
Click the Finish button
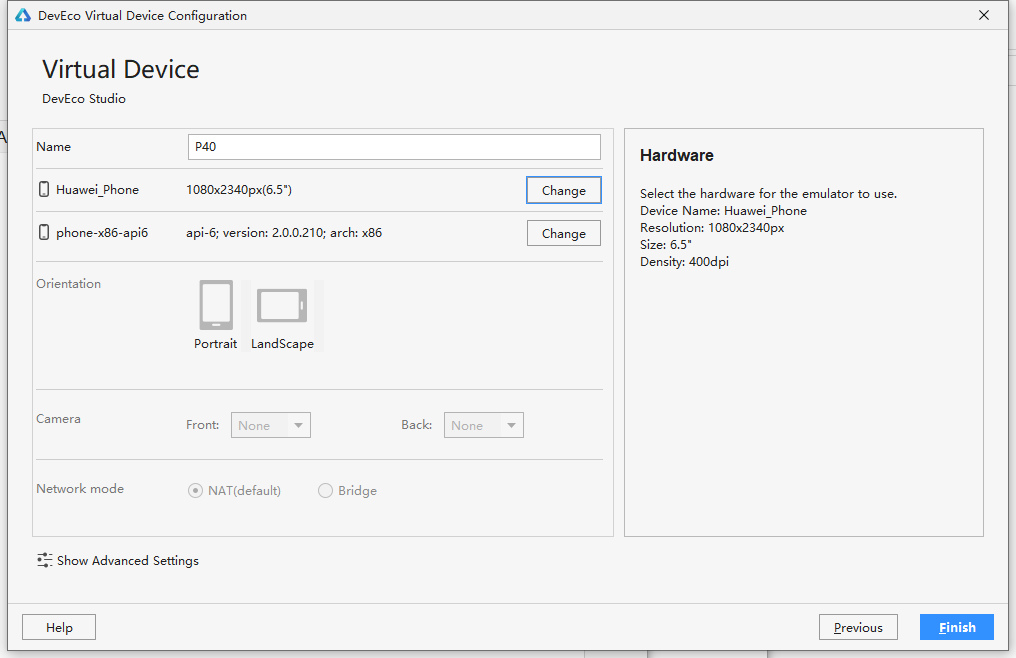pyautogui.click(x=956, y=627)
